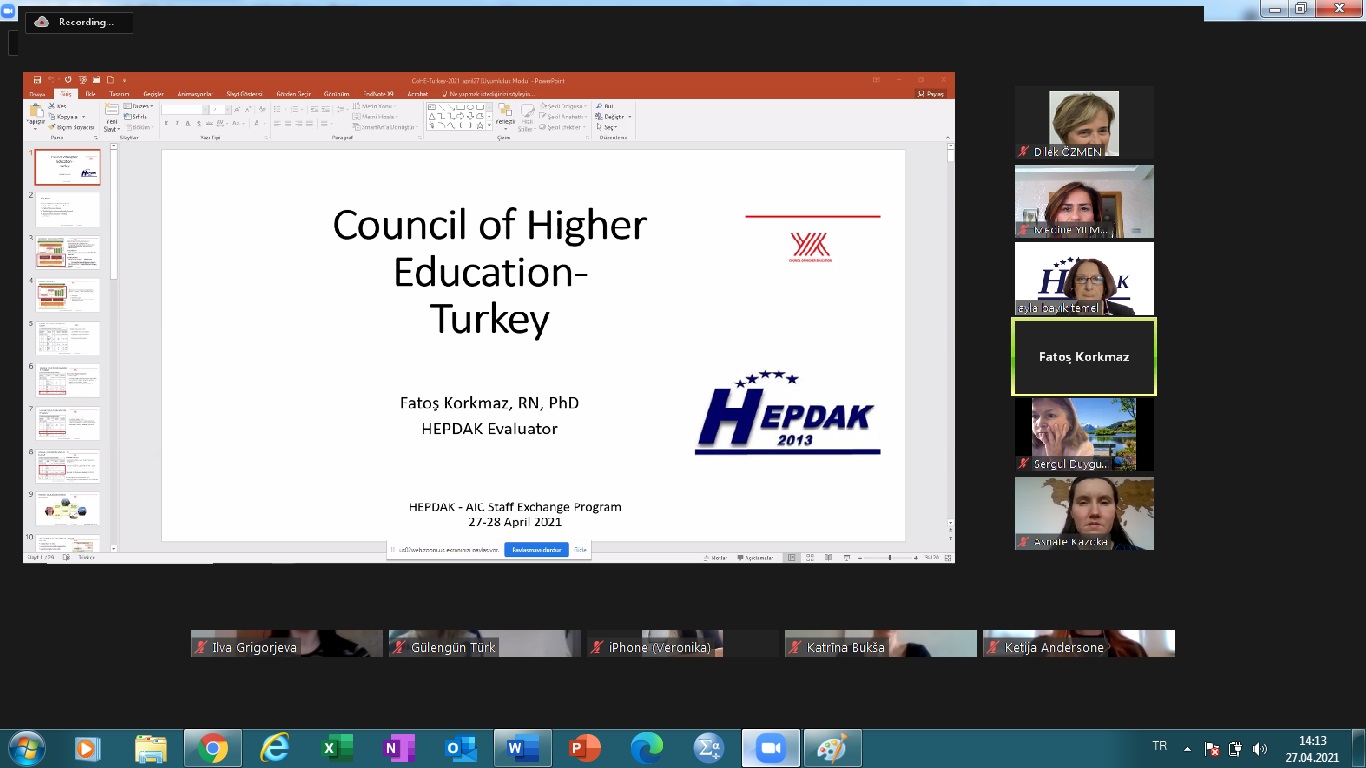Image resolution: width=1366 pixels, height=768 pixels.
Task: Select slide 5 thumbnail in the slide panel
Action: (67, 338)
